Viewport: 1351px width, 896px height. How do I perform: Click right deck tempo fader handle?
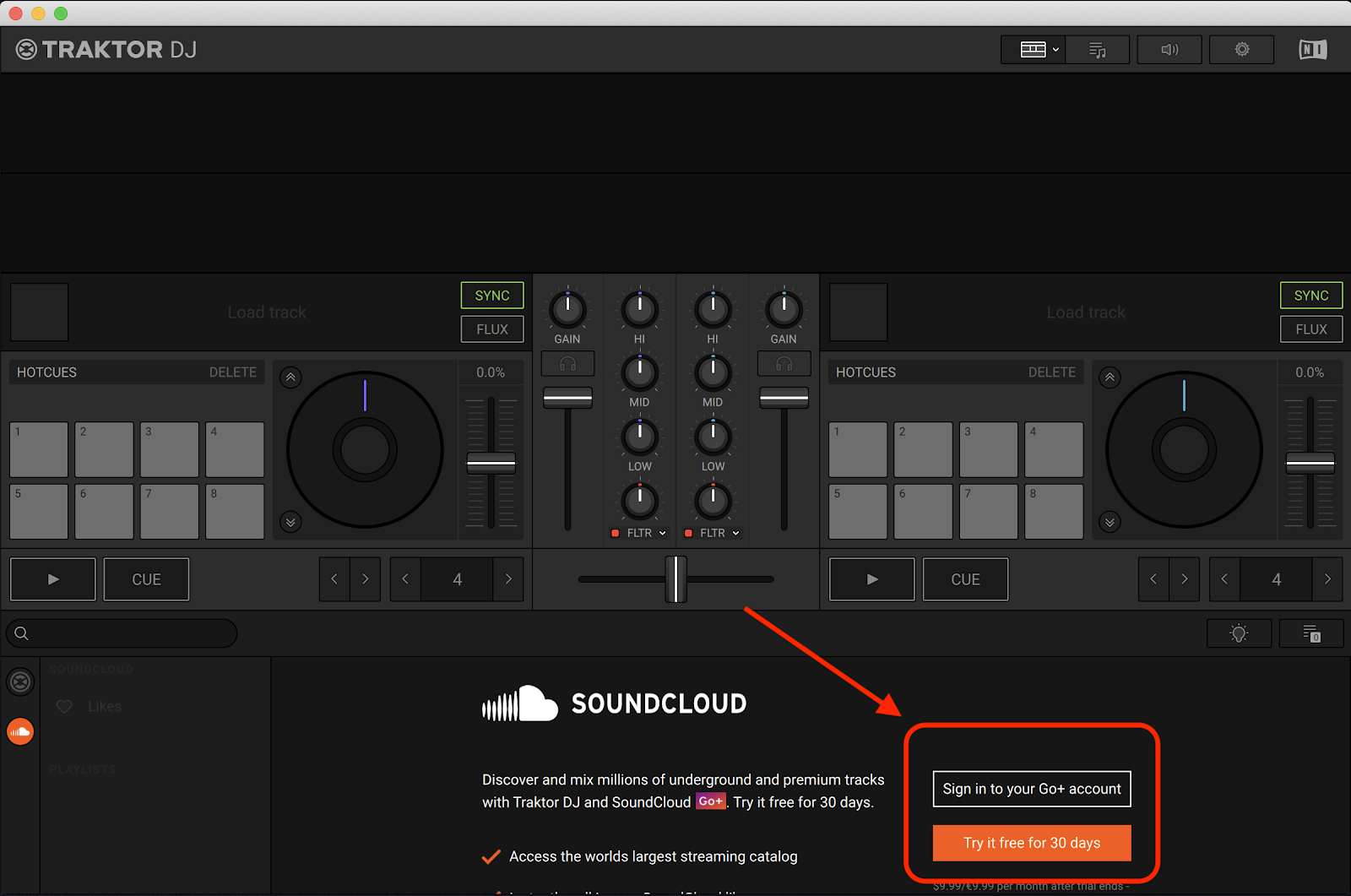[1310, 463]
